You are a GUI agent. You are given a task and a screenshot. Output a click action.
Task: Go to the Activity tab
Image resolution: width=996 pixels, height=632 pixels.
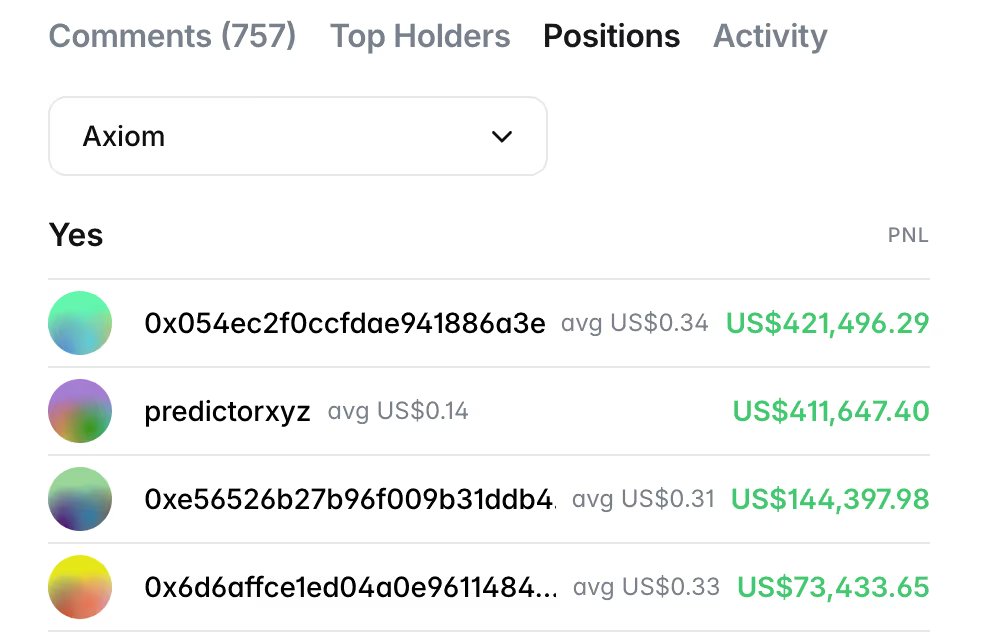coord(770,37)
